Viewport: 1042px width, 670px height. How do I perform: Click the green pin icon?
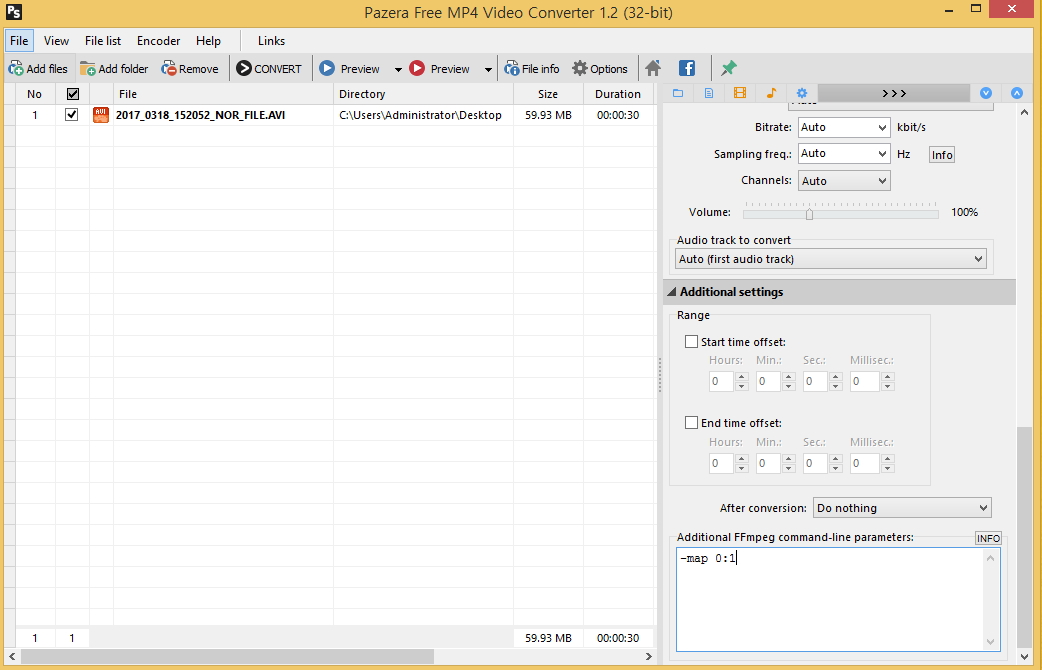[x=729, y=69]
